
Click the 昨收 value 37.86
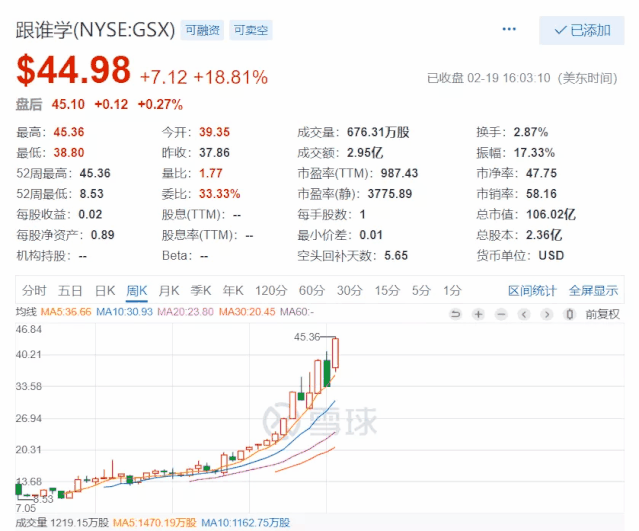214,153
